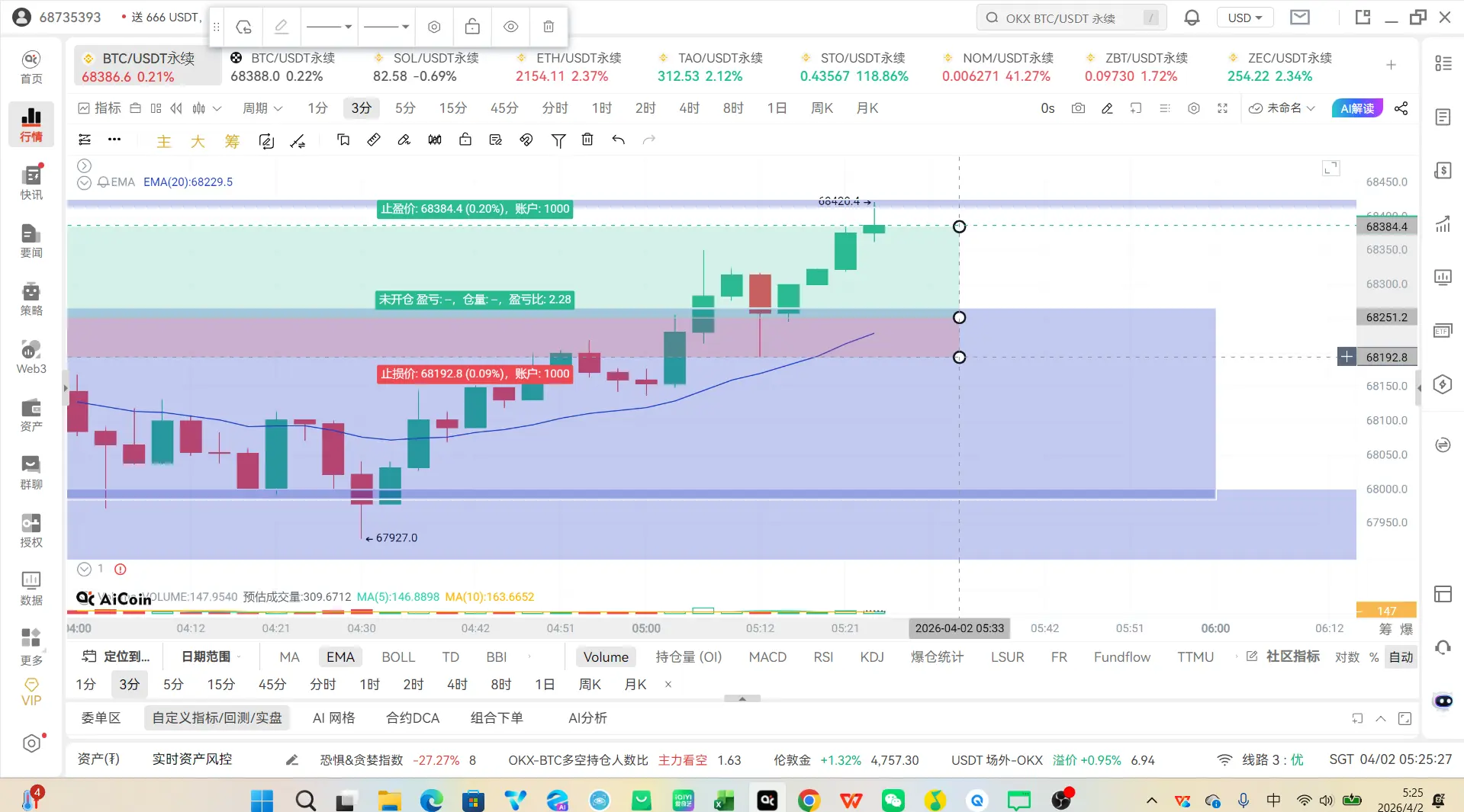Switch to the ZEC/USDT永续 tab
Screen dimensions: 1464x812
point(1280,67)
